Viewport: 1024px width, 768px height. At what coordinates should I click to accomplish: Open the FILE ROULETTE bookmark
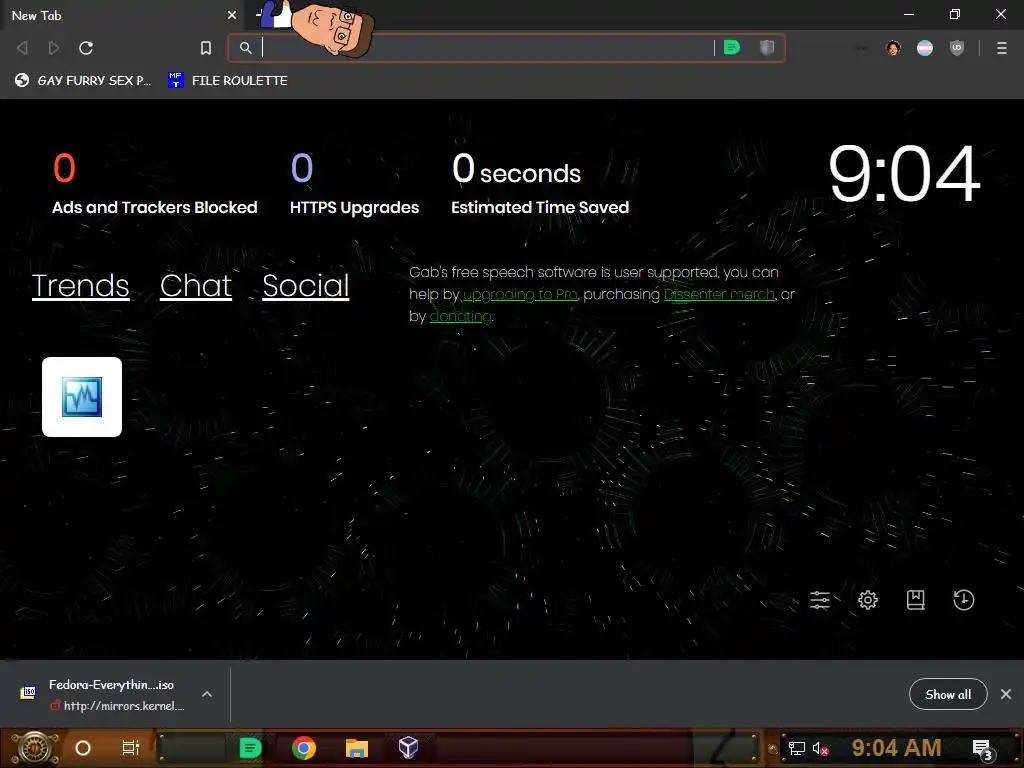coord(227,80)
